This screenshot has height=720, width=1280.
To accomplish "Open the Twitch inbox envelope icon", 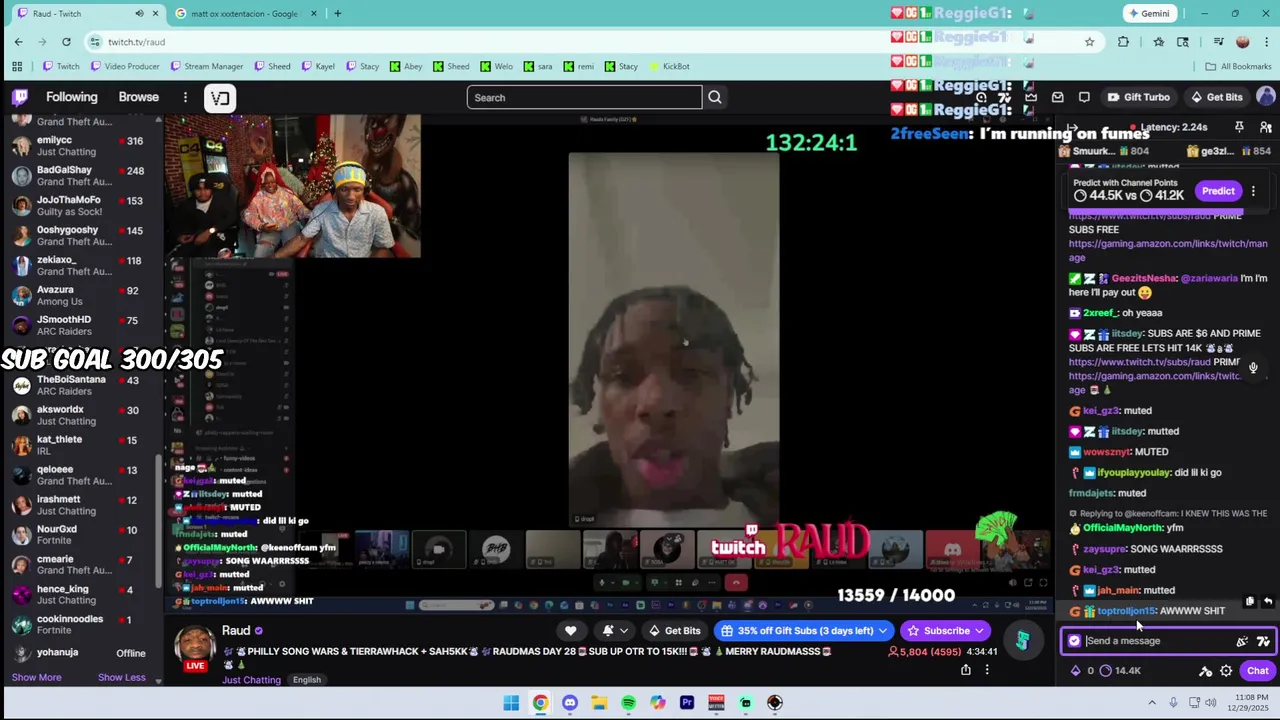I will (x=1058, y=97).
